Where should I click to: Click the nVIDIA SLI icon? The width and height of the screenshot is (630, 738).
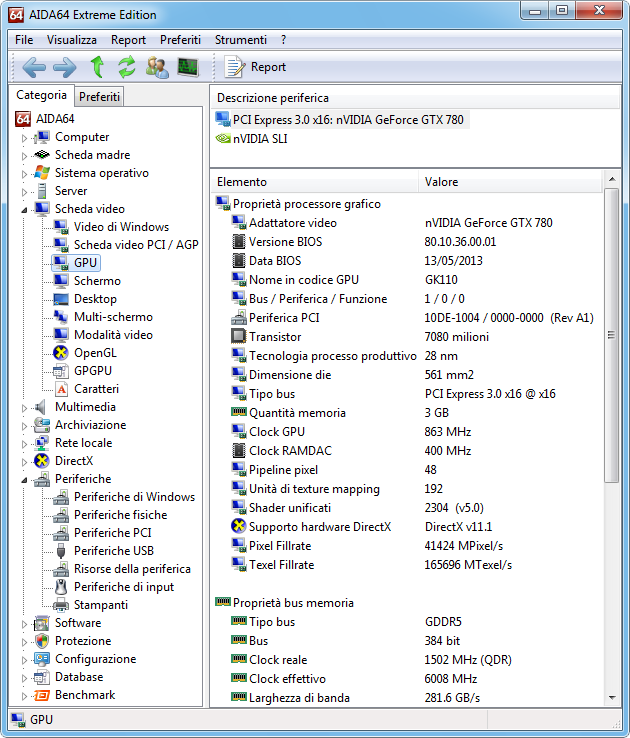[x=223, y=138]
